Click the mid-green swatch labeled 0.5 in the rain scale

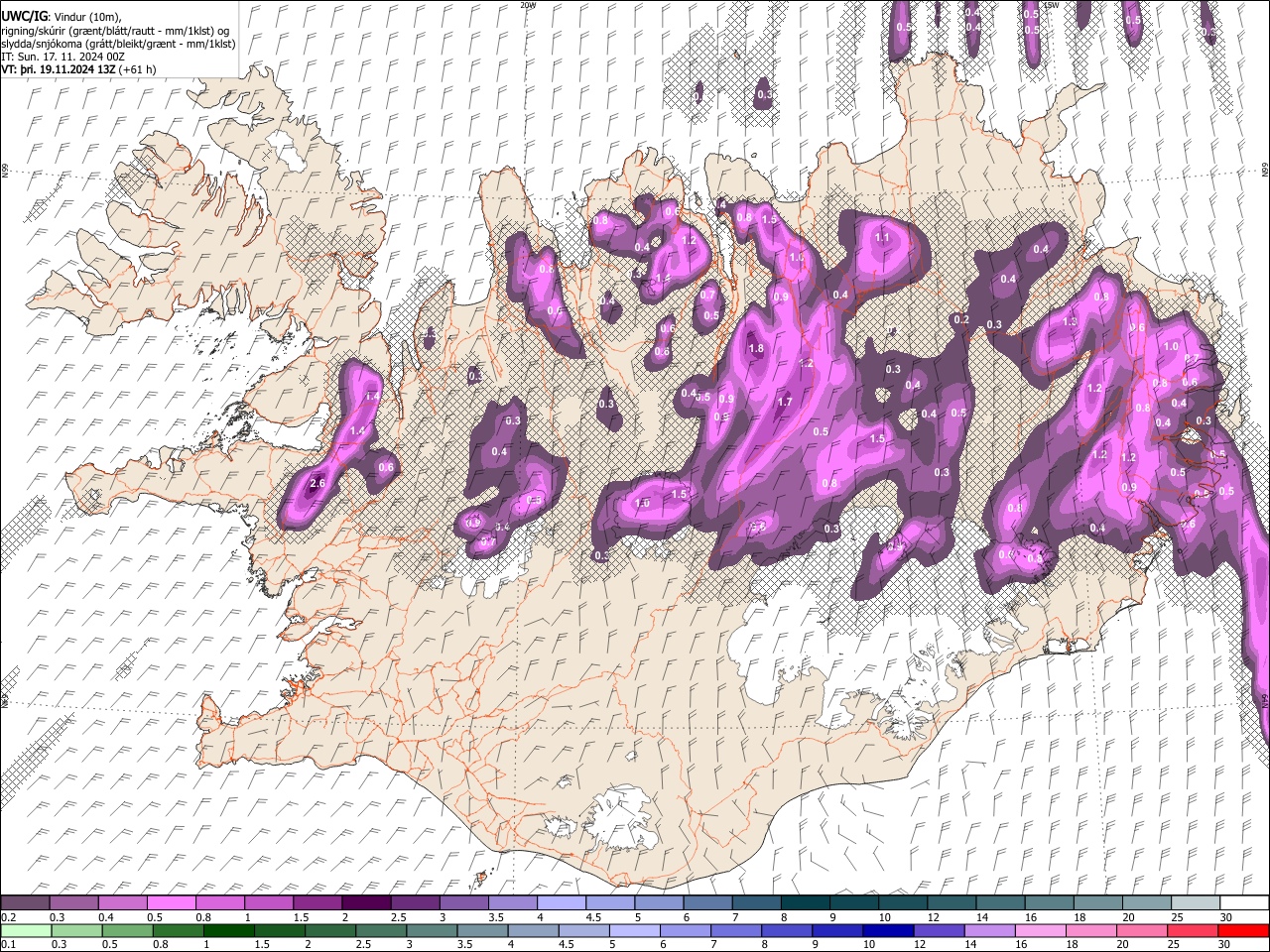pyautogui.click(x=127, y=930)
